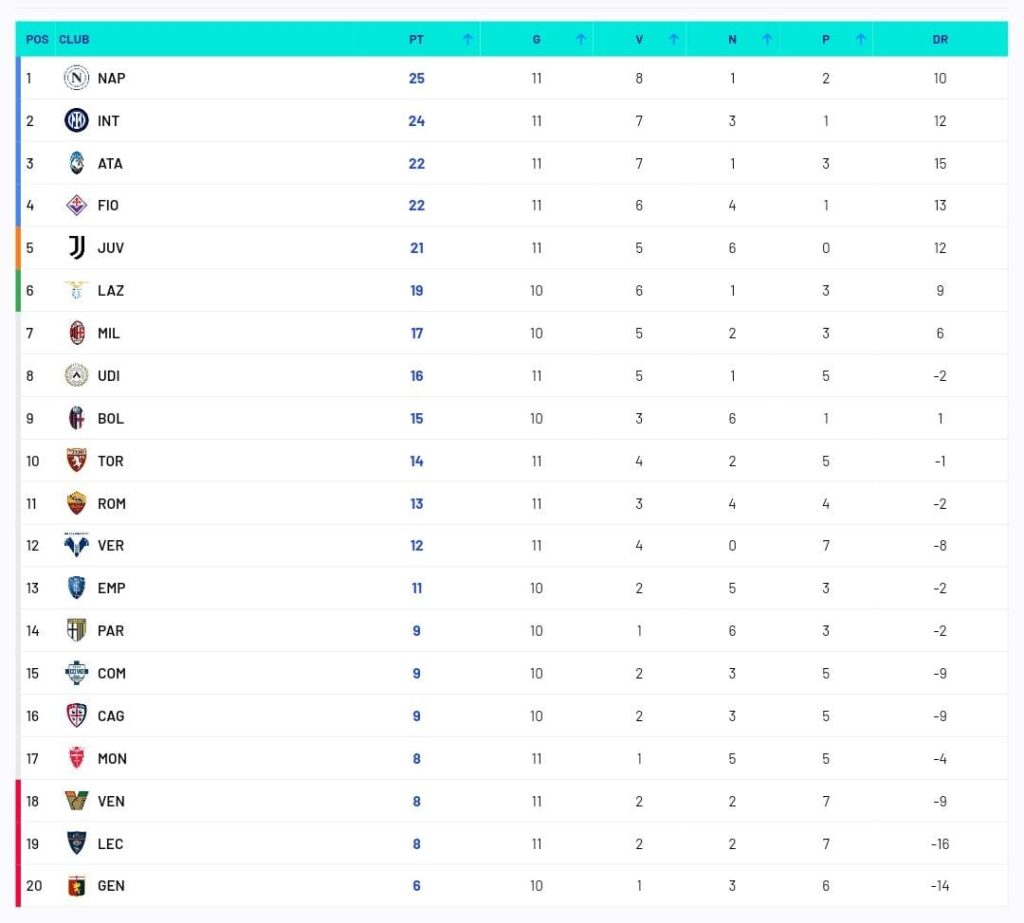Image resolution: width=1024 pixels, height=923 pixels.
Task: Click the Inter club crest icon
Action: point(76,120)
